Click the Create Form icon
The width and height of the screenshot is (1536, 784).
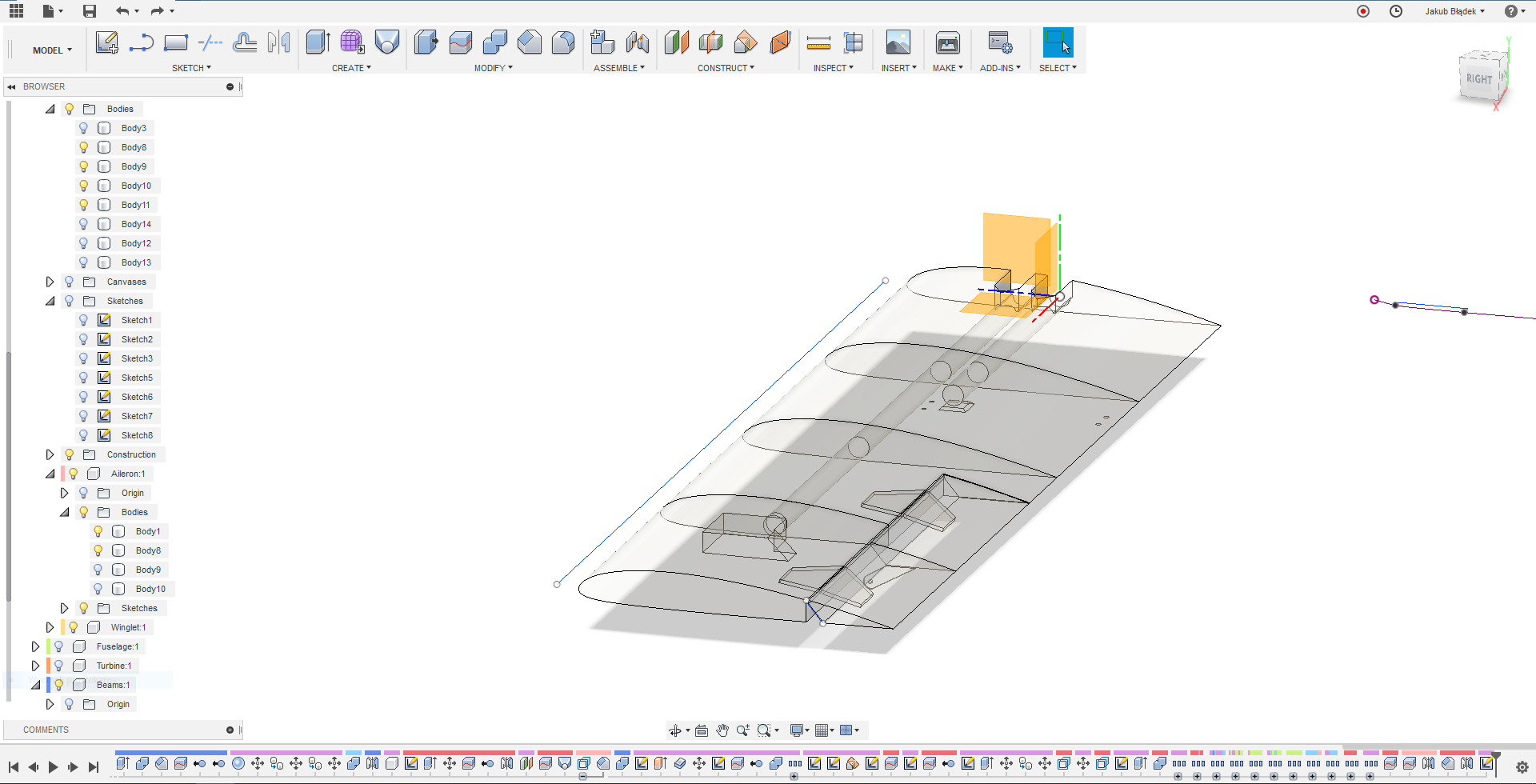tap(352, 42)
